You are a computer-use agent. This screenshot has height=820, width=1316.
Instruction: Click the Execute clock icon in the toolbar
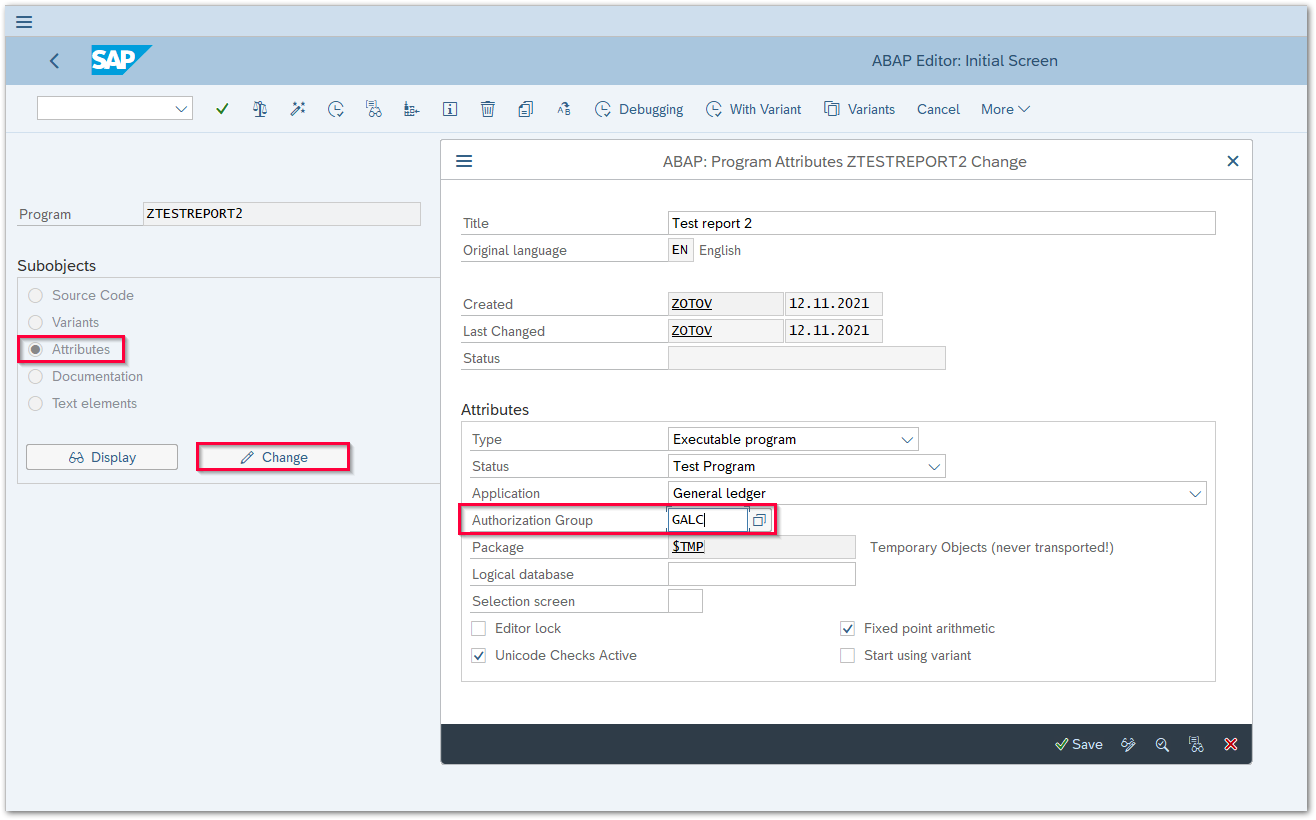point(336,109)
